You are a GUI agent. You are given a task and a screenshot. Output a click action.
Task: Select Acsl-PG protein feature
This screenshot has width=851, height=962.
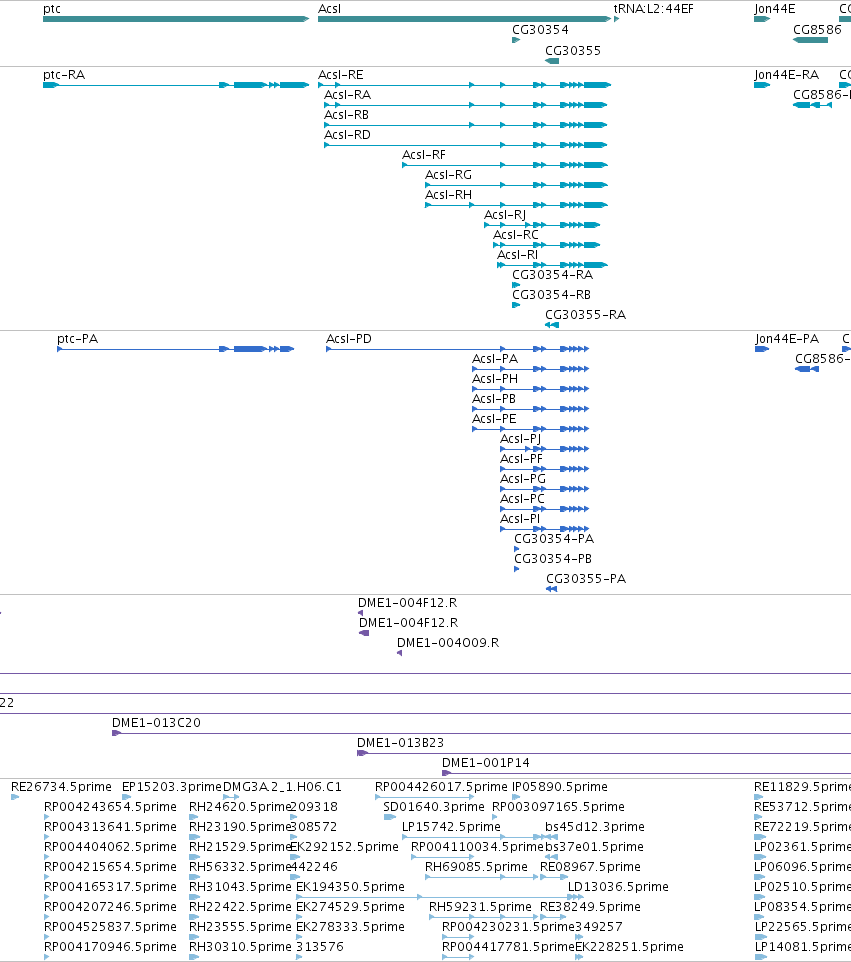pyautogui.click(x=545, y=489)
